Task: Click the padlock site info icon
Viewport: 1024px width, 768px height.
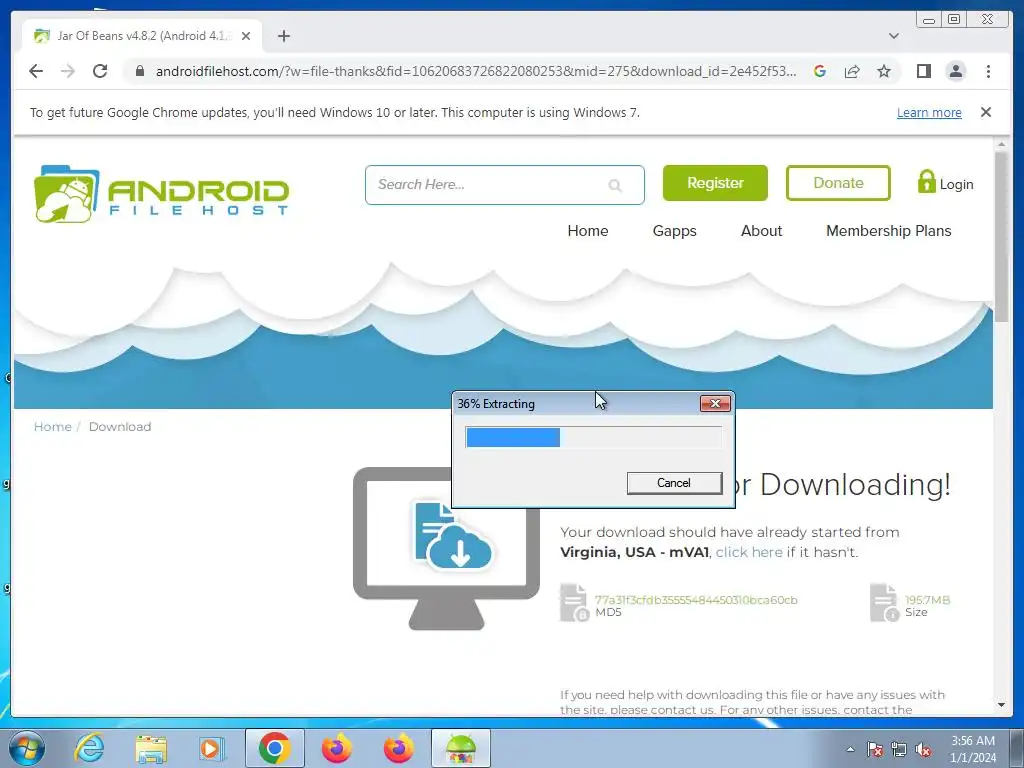Action: coord(139,71)
